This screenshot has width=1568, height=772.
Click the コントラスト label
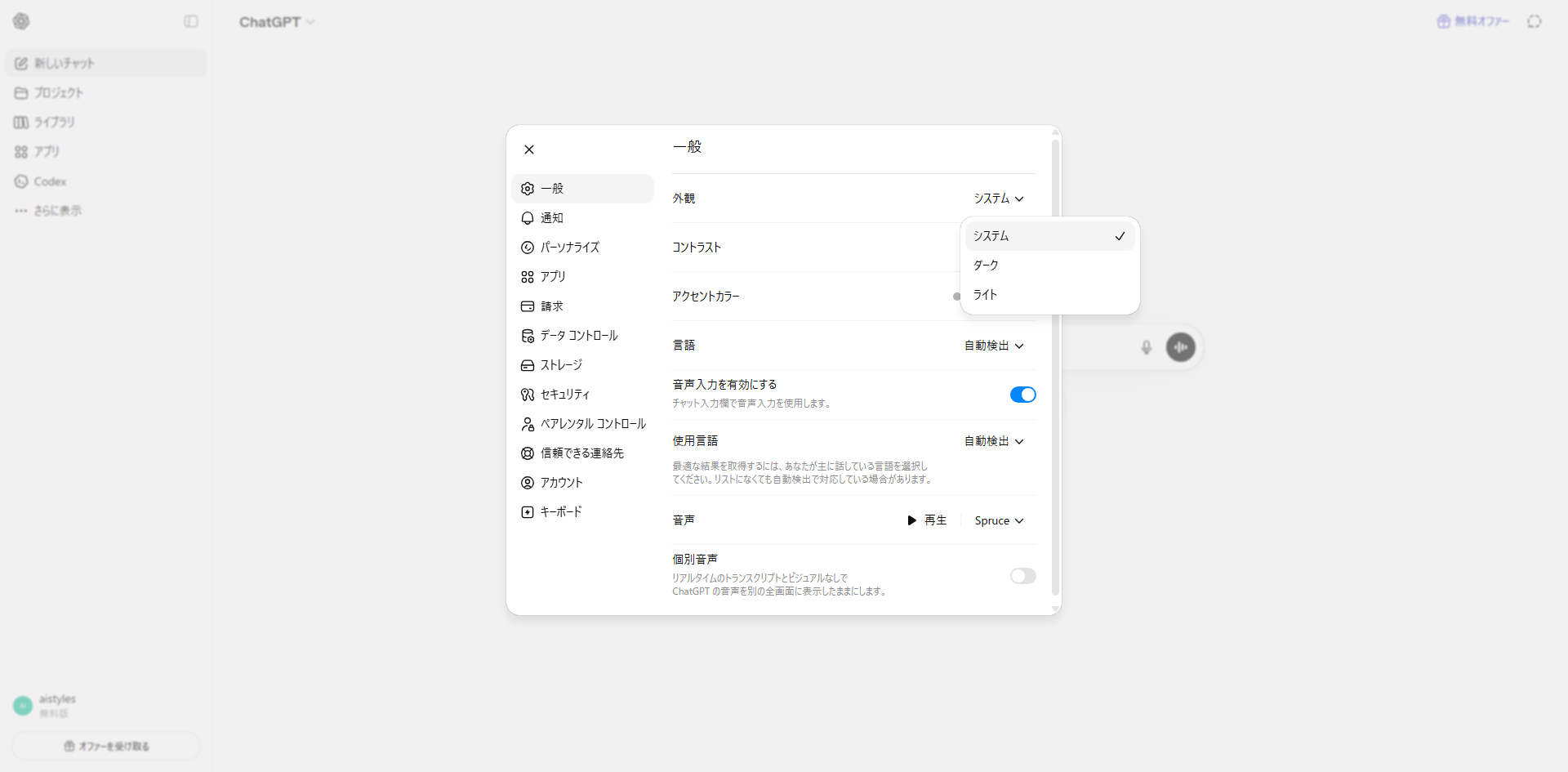(x=697, y=248)
